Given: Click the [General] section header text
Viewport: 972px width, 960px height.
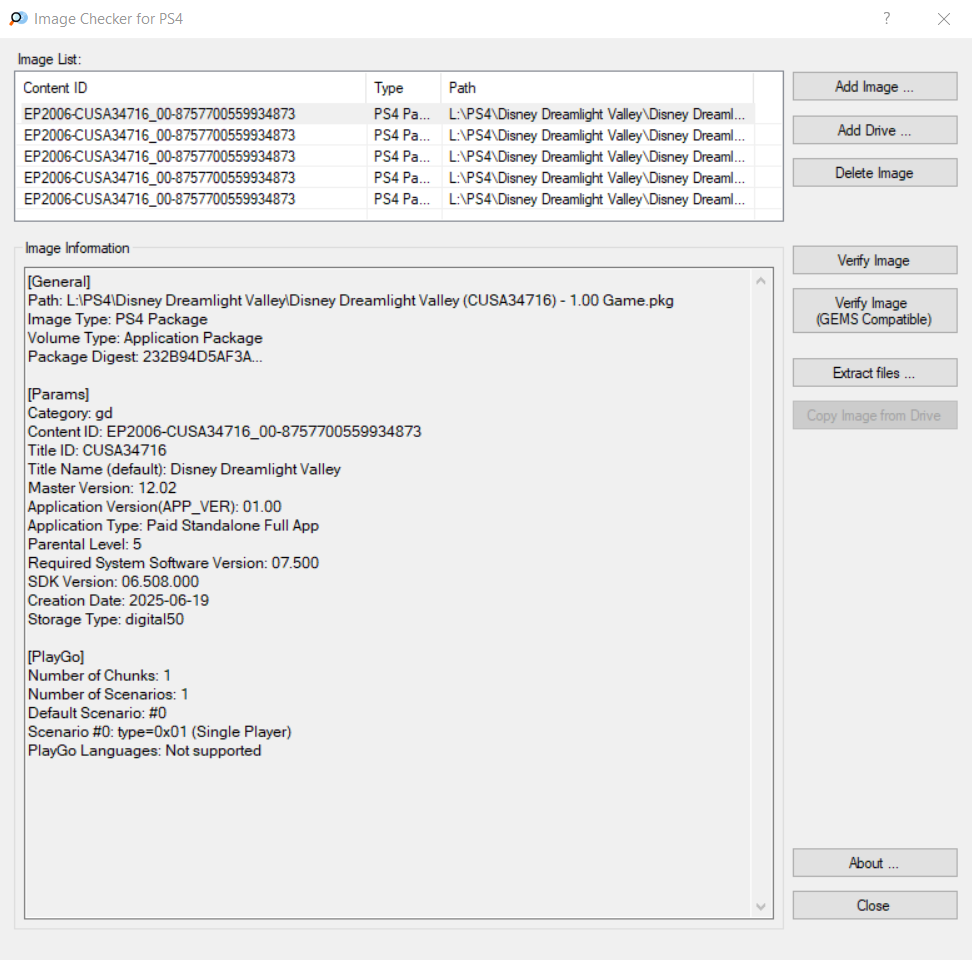Looking at the screenshot, I should point(59,282).
